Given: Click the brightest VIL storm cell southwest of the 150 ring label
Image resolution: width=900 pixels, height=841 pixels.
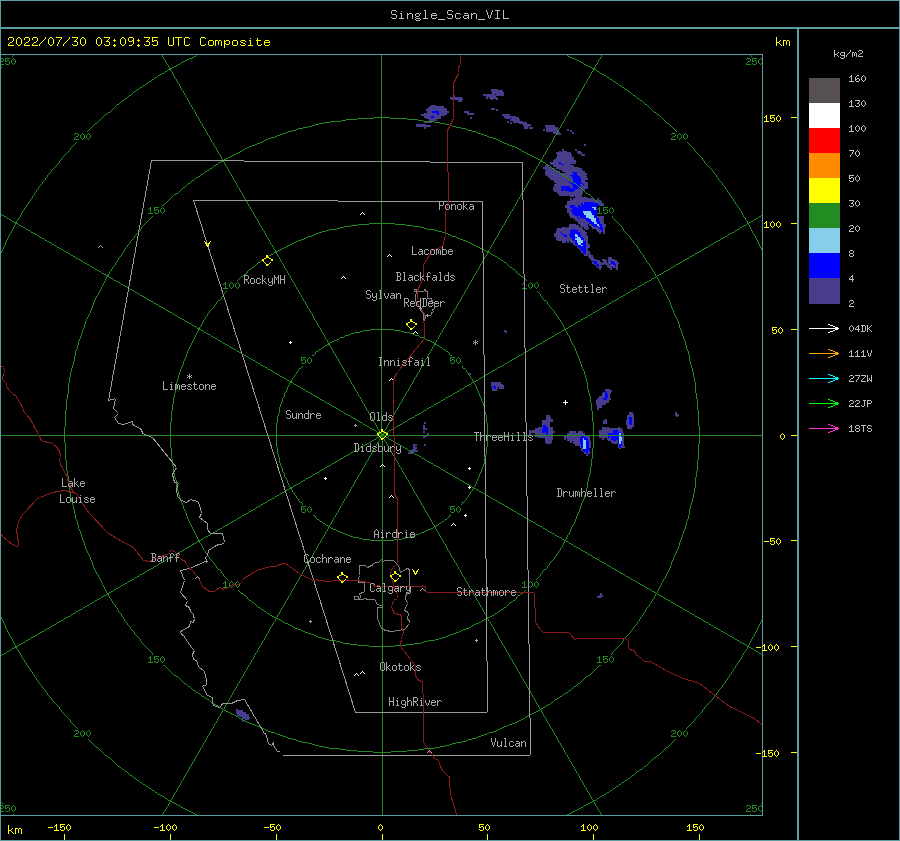Looking at the screenshot, I should coord(589,215).
